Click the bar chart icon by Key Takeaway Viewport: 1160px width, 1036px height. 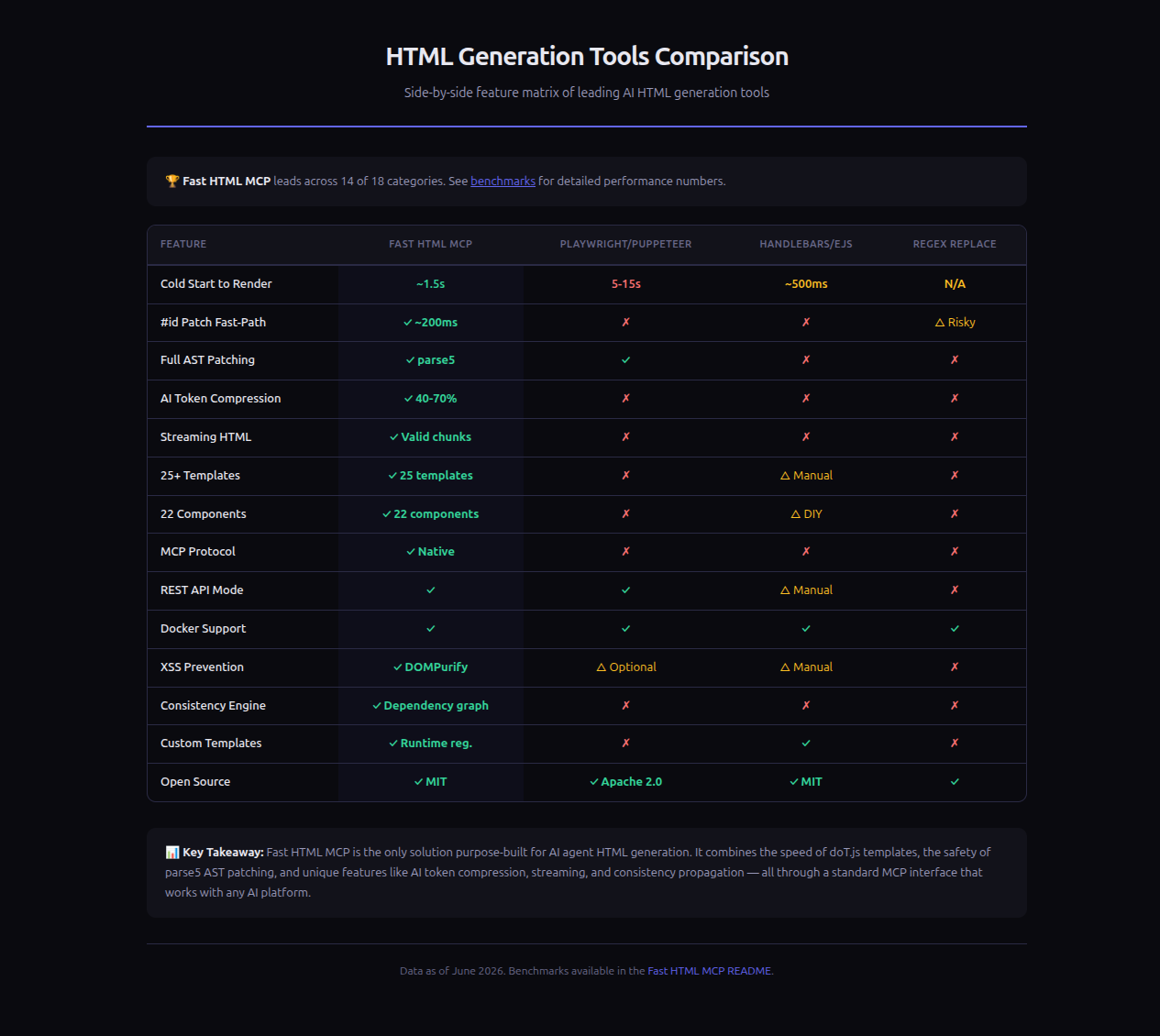tap(172, 853)
